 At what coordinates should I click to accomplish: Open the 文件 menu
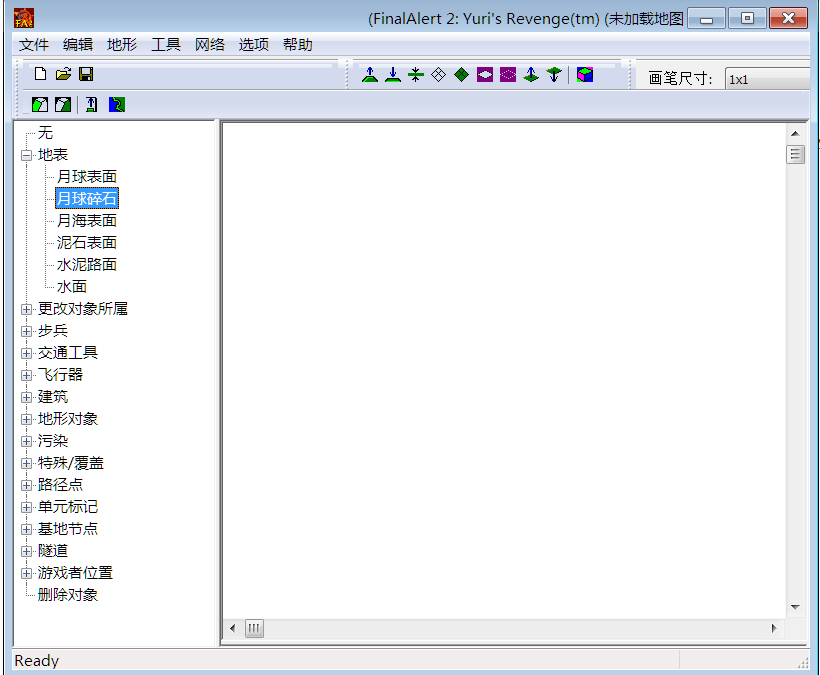[x=34, y=44]
